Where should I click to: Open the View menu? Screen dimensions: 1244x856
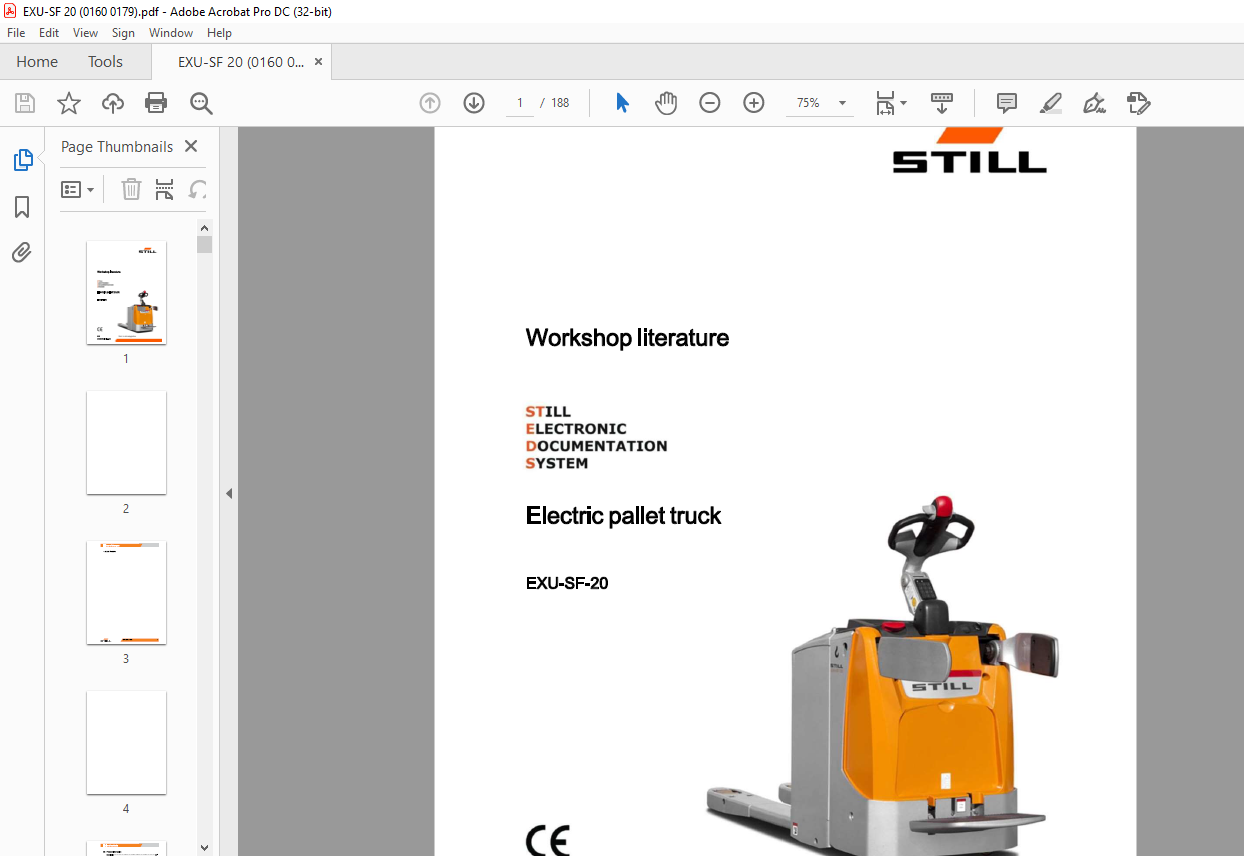[85, 33]
